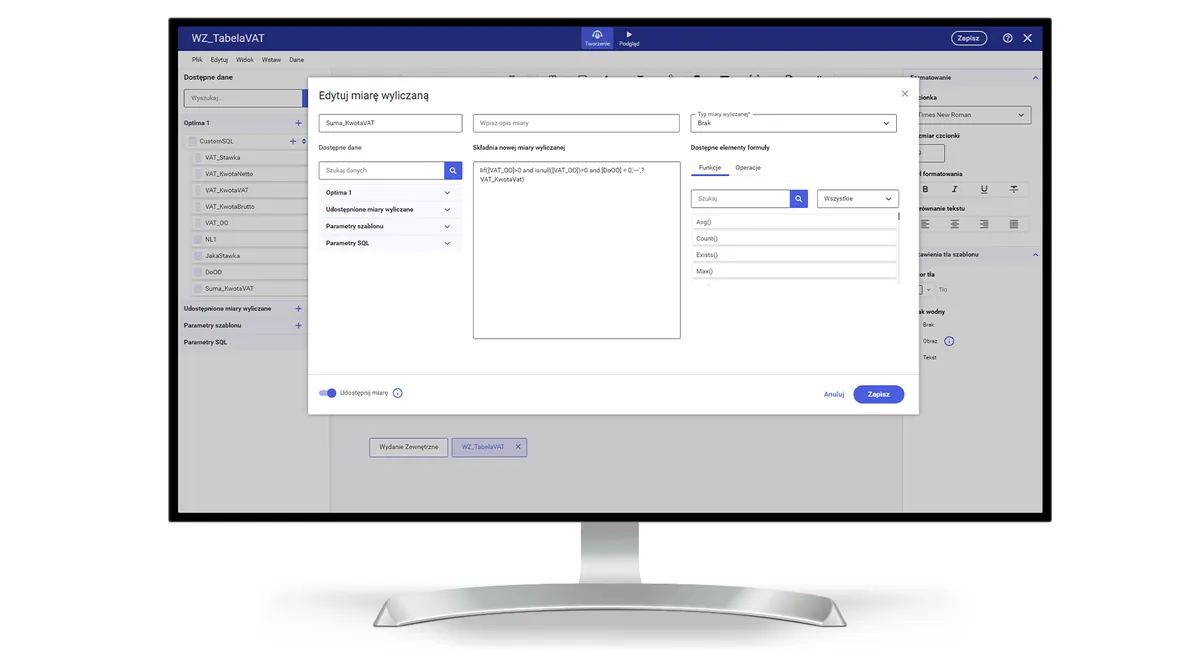Viewport: 1200px width, 672px height.
Task: Click sort arrows beside CustomSQL
Action: click(x=304, y=141)
